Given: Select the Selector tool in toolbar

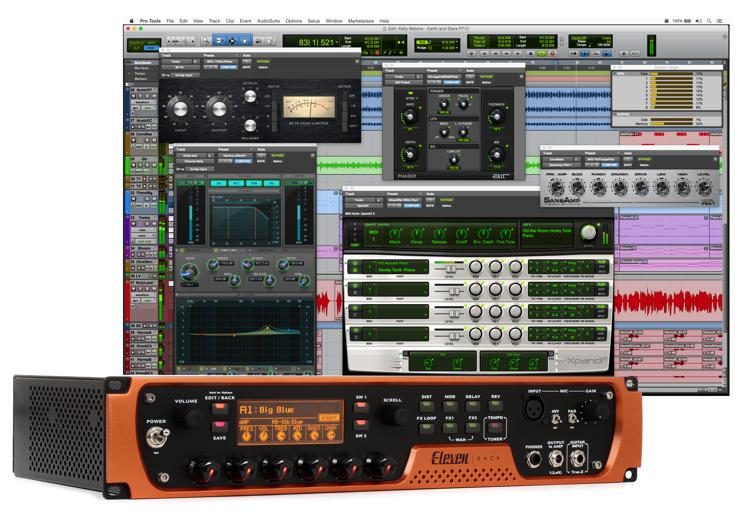Looking at the screenshot, I should point(232,41).
